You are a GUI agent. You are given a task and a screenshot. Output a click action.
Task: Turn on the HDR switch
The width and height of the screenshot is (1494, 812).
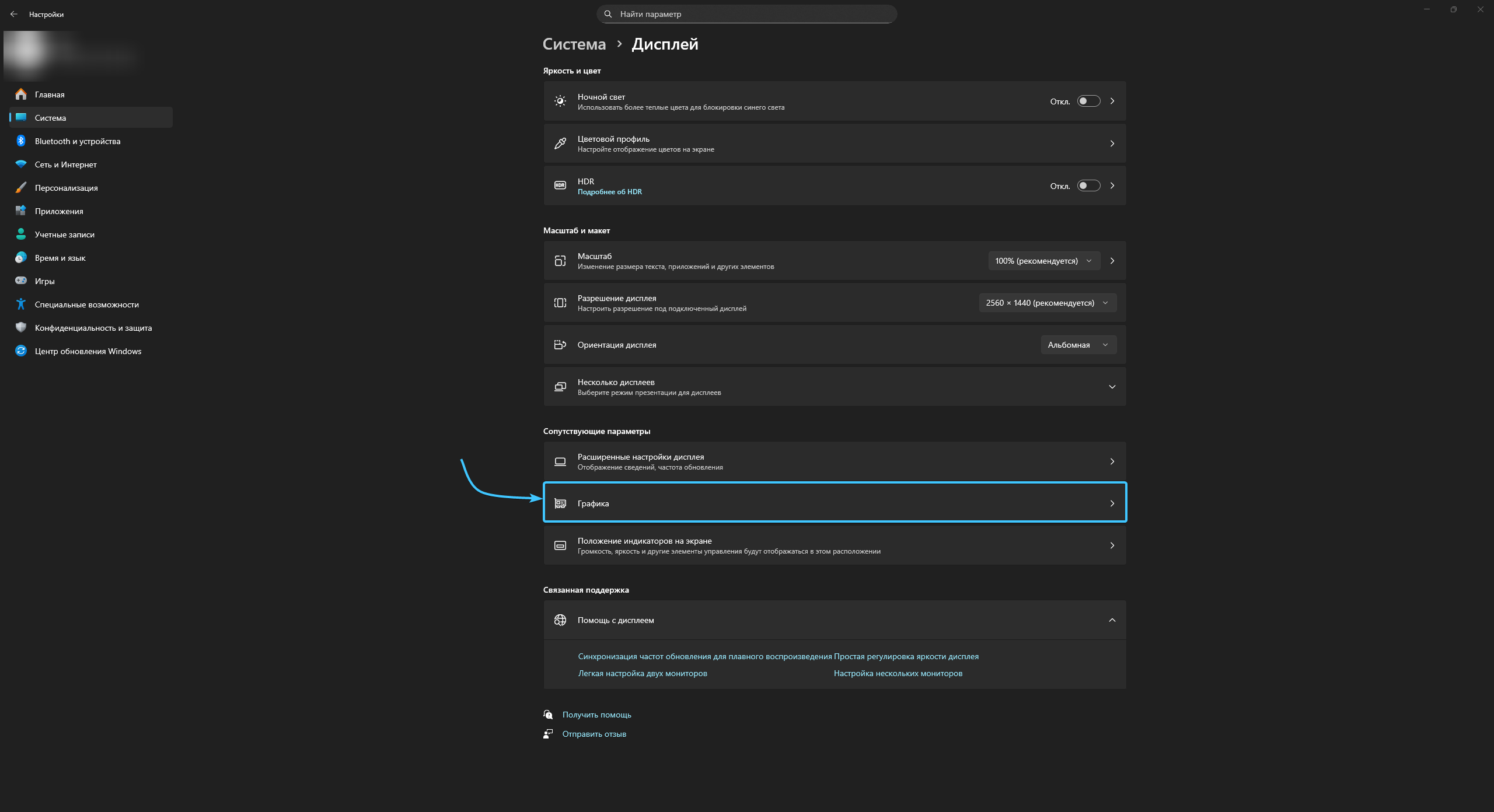pyautogui.click(x=1088, y=185)
